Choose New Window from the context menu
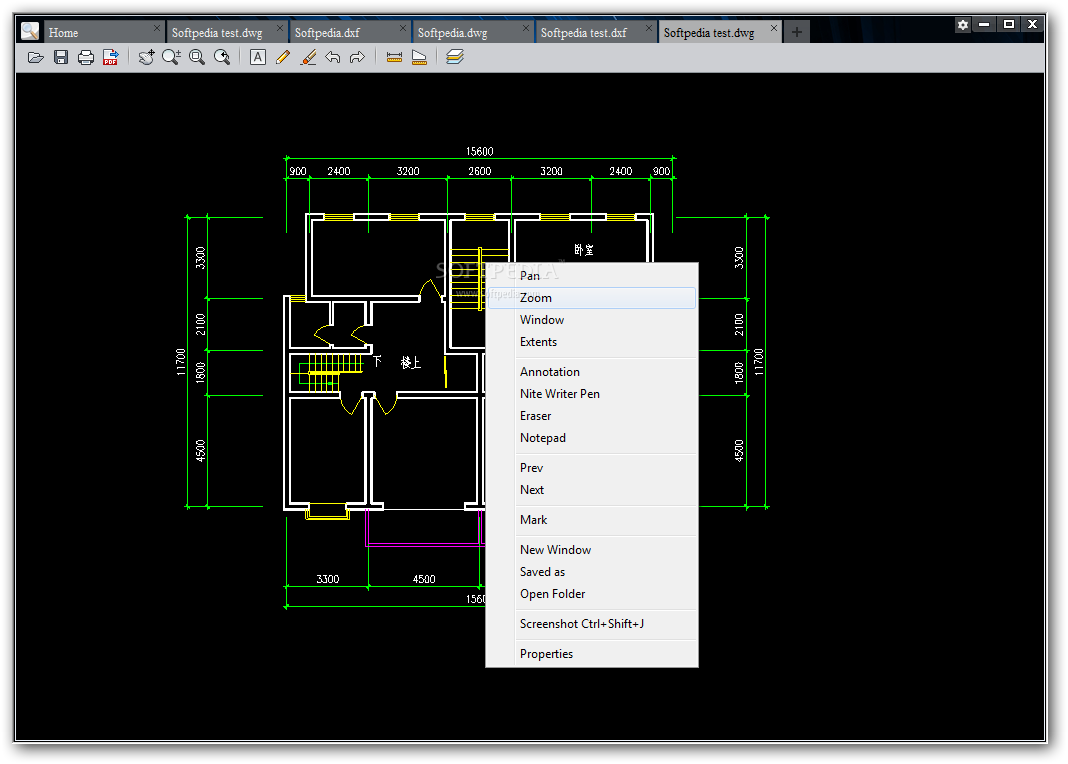This screenshot has width=1068, height=764. pos(591,550)
